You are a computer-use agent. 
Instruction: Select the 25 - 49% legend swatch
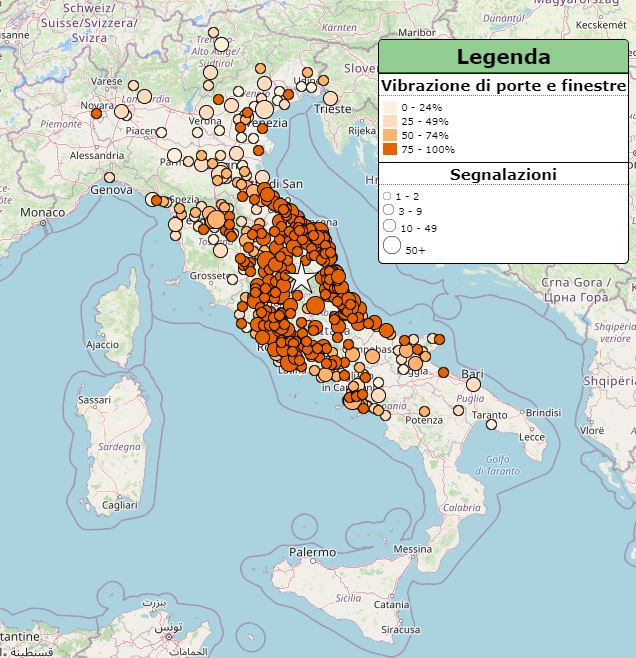(x=389, y=121)
